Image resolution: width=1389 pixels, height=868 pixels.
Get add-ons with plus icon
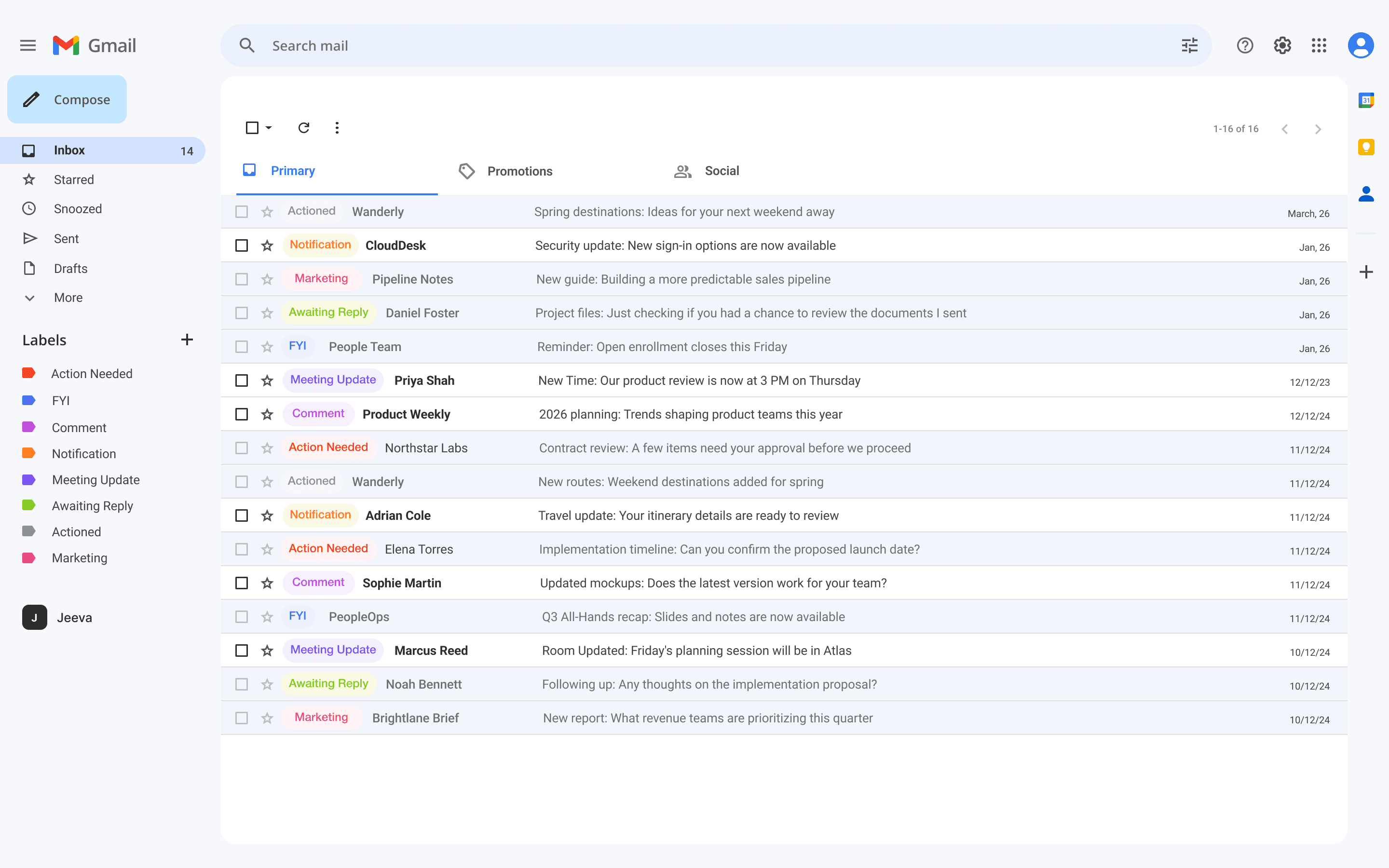pyautogui.click(x=1366, y=271)
